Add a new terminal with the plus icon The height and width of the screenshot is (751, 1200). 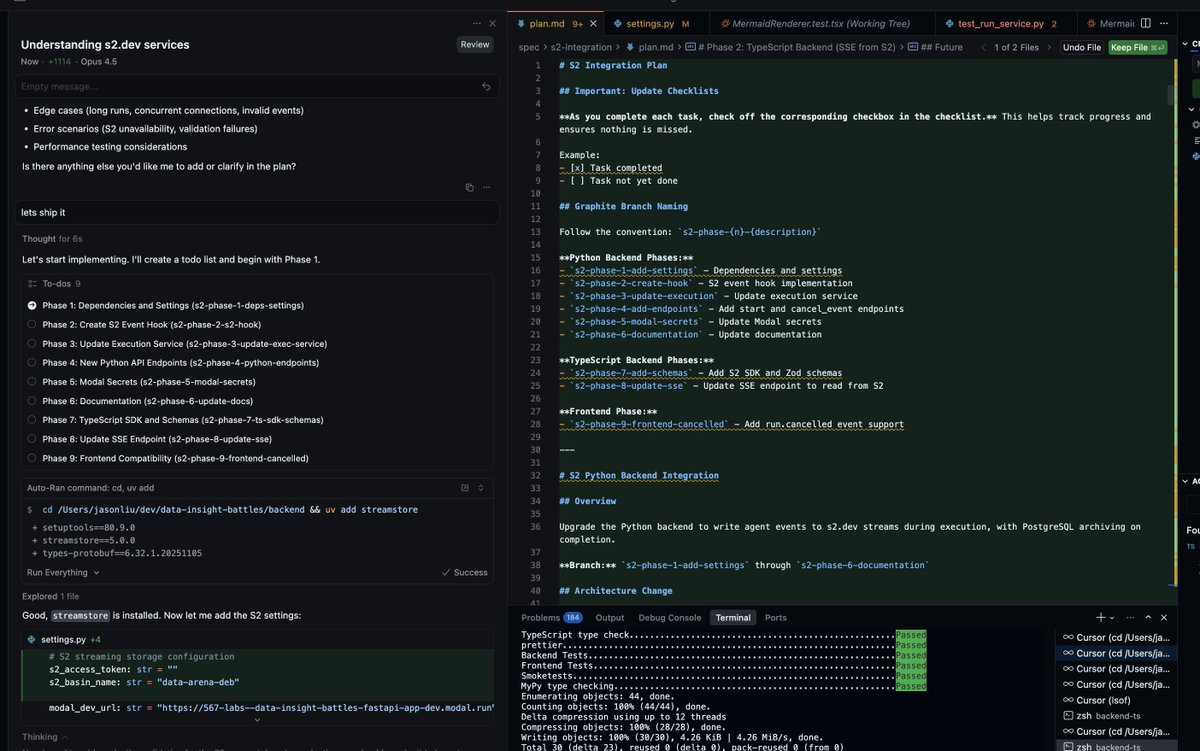(1100, 618)
